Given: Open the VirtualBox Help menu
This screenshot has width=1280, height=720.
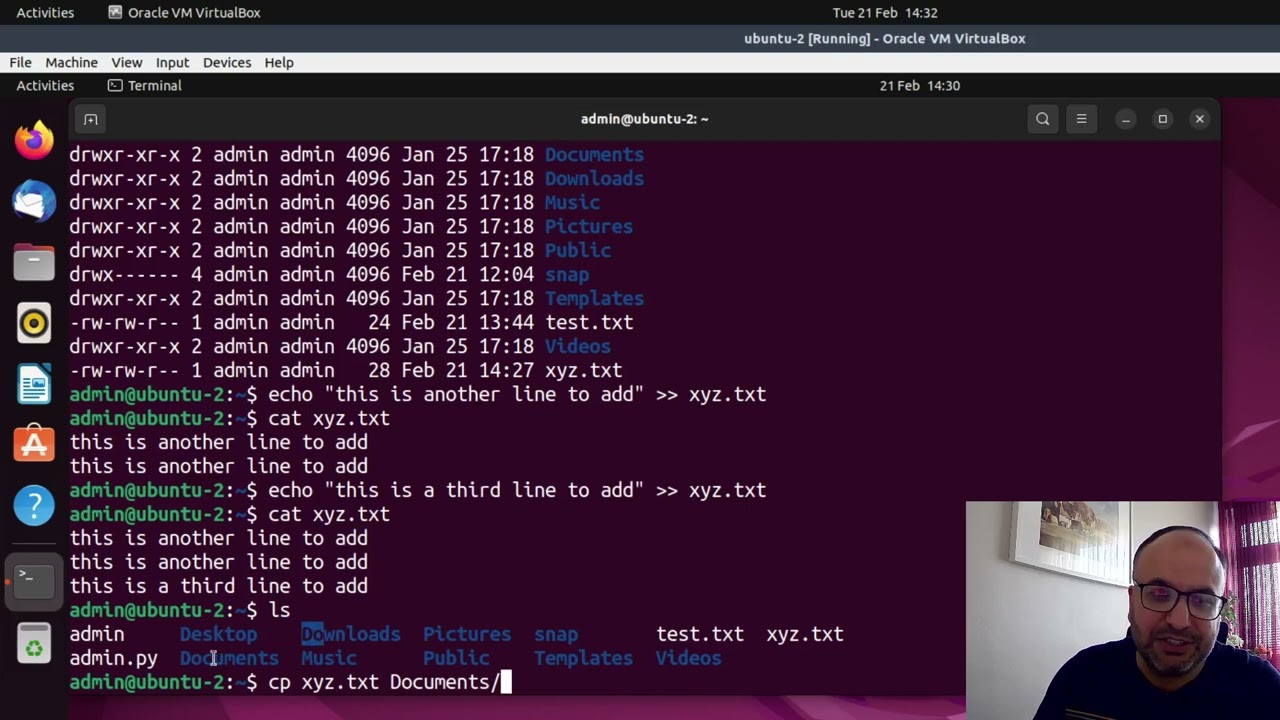Looking at the screenshot, I should tap(279, 62).
